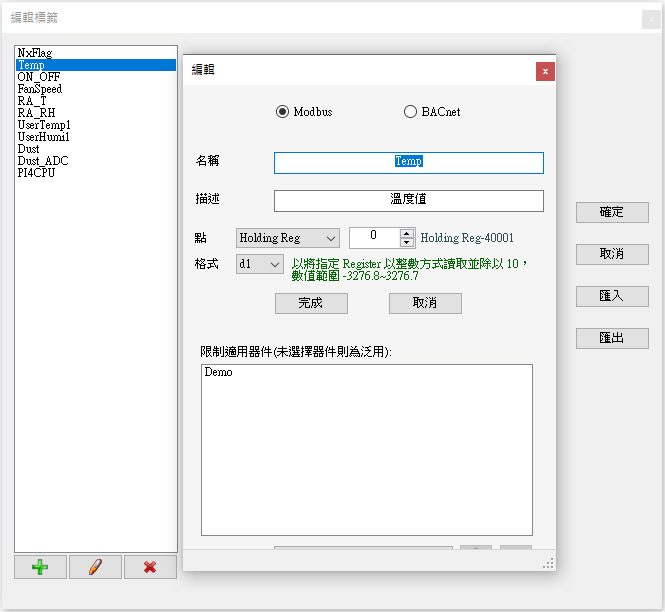Close the 編輯 dialog with red X

coord(544,71)
